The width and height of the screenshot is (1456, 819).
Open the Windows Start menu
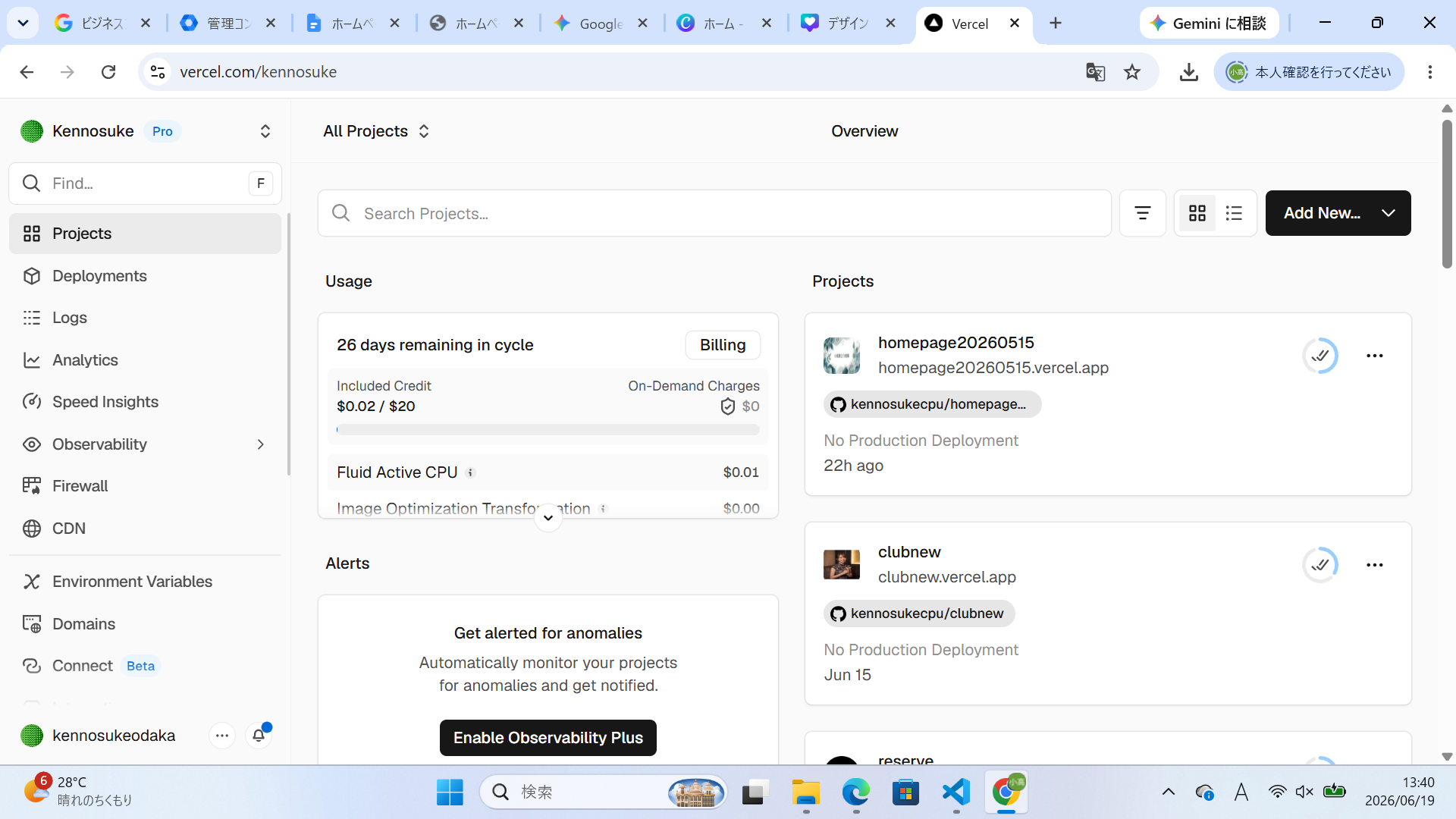(x=450, y=792)
